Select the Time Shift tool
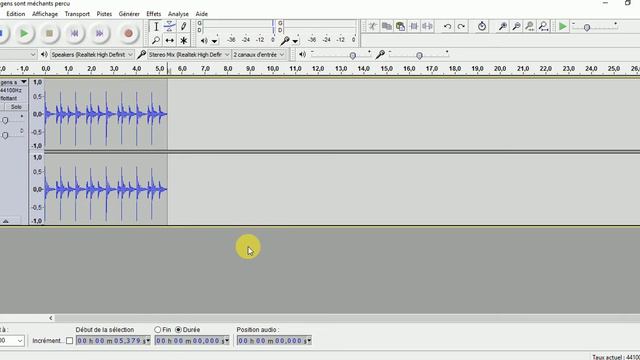This screenshot has width=640, height=360. pyautogui.click(x=169, y=40)
